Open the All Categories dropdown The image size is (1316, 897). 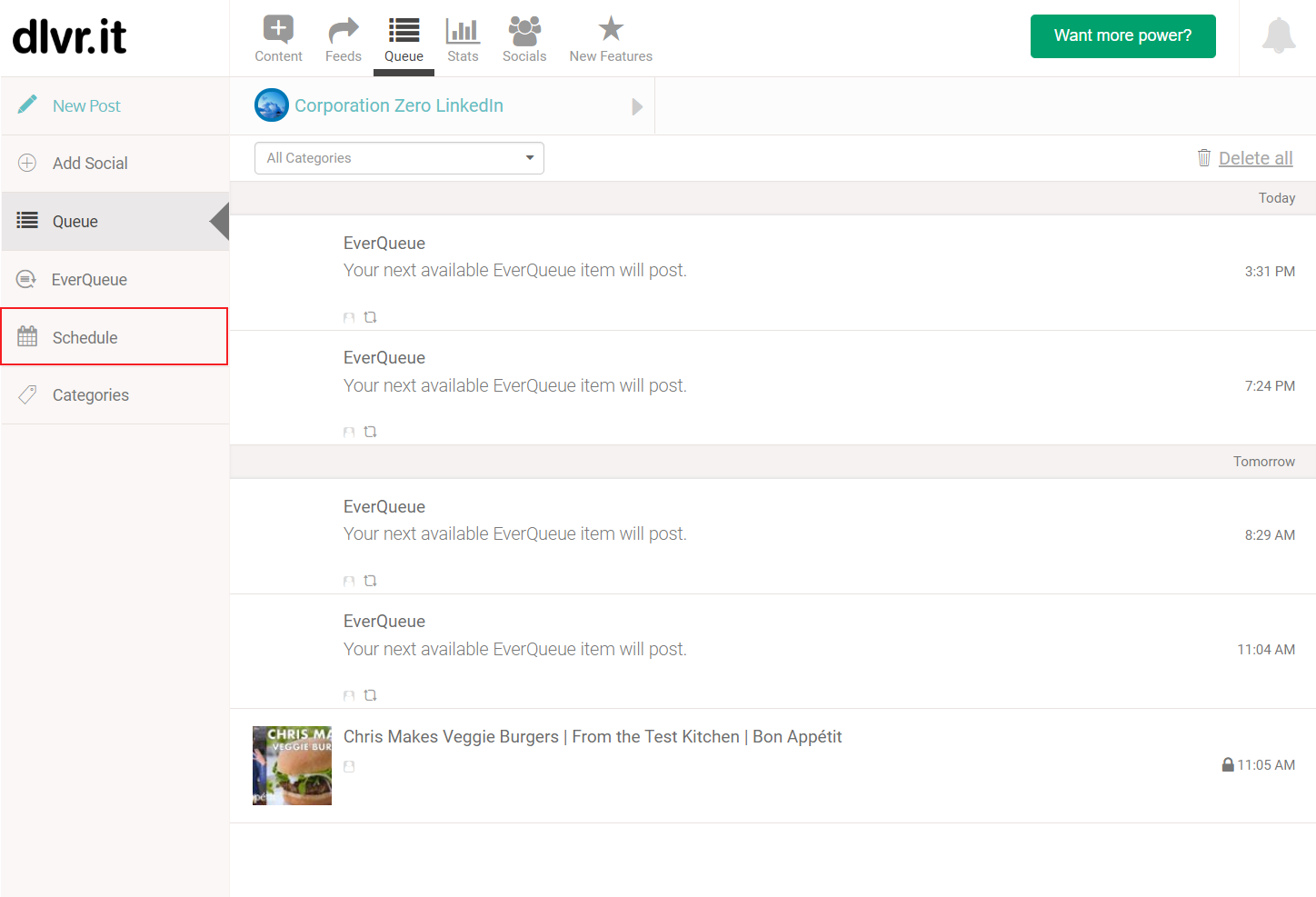tap(399, 158)
